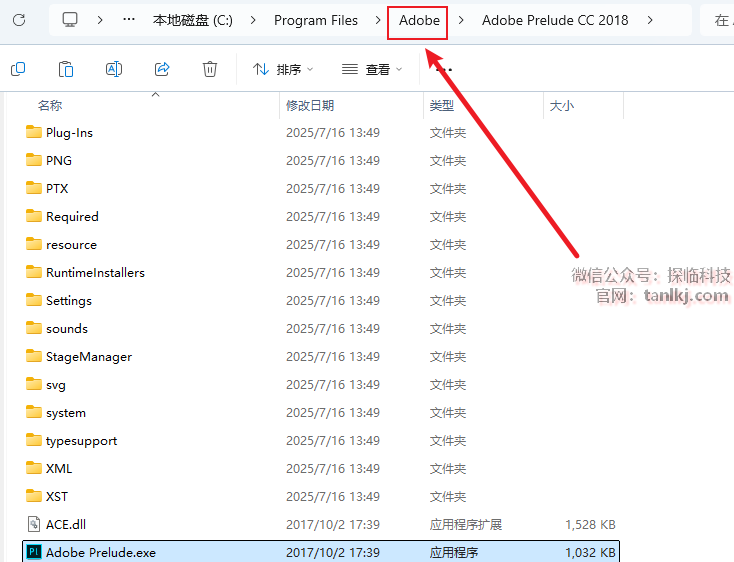Select the RuntimeInstallers folder name
The width and height of the screenshot is (734, 562).
click(95, 272)
